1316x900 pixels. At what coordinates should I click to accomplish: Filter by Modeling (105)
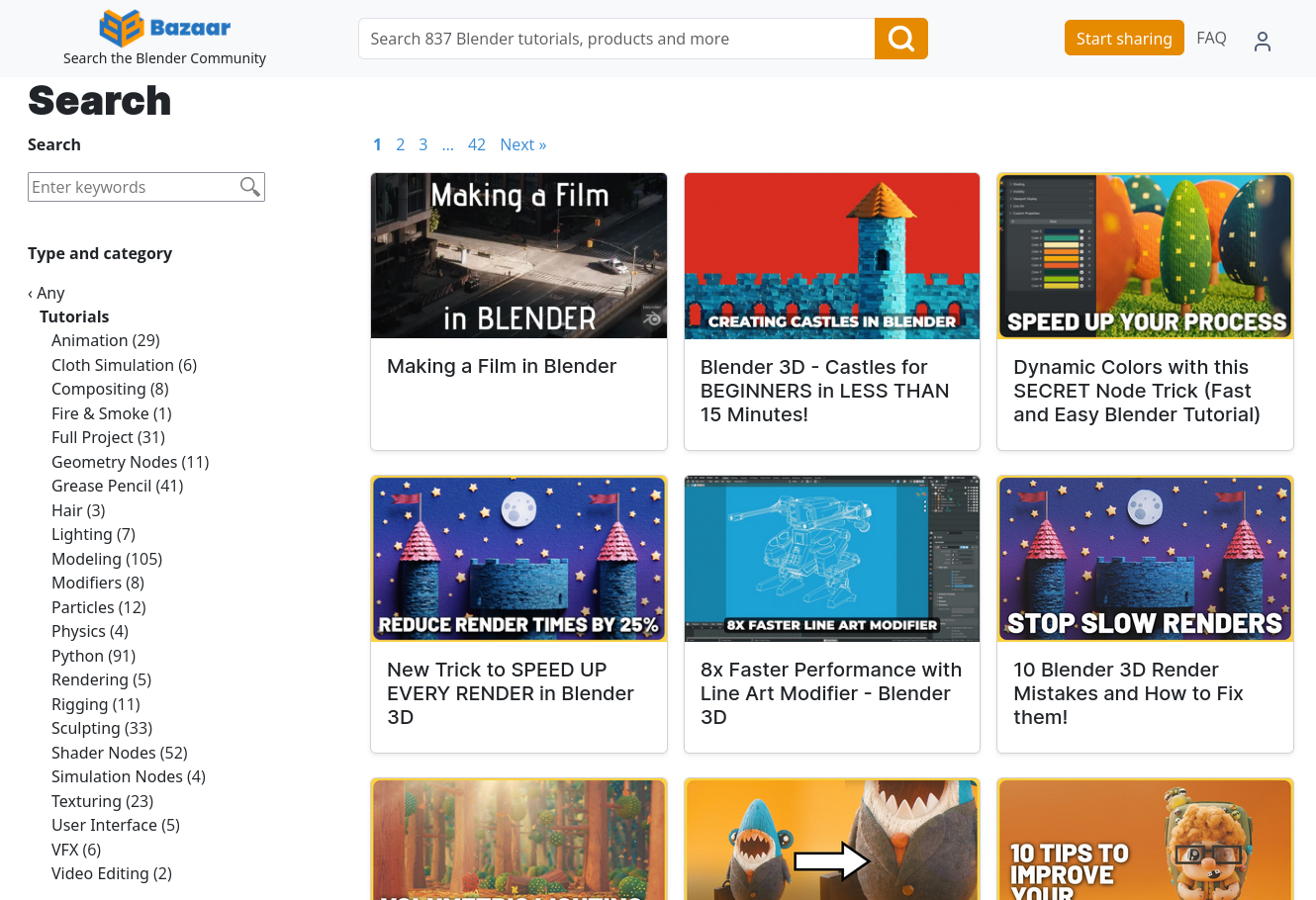click(x=107, y=559)
